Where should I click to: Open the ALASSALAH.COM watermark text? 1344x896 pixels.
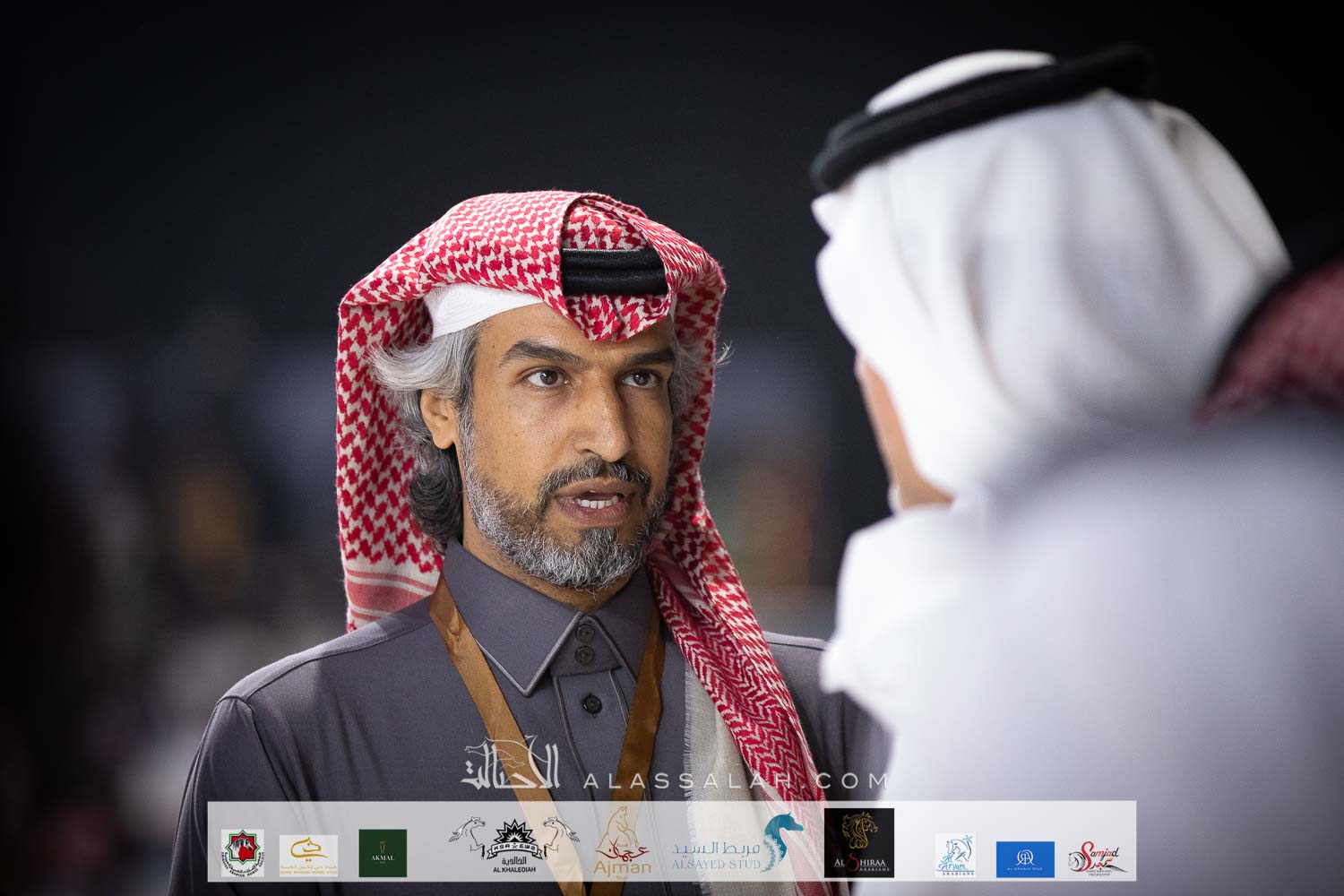(735, 780)
